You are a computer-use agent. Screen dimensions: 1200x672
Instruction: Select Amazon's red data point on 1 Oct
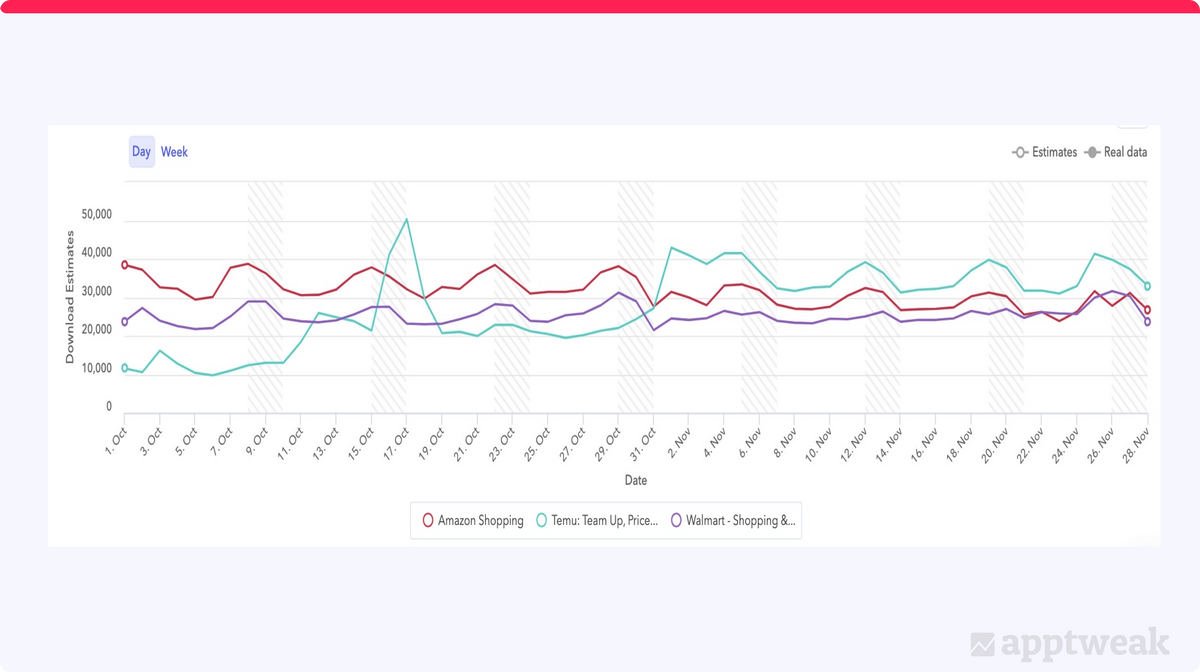click(125, 265)
